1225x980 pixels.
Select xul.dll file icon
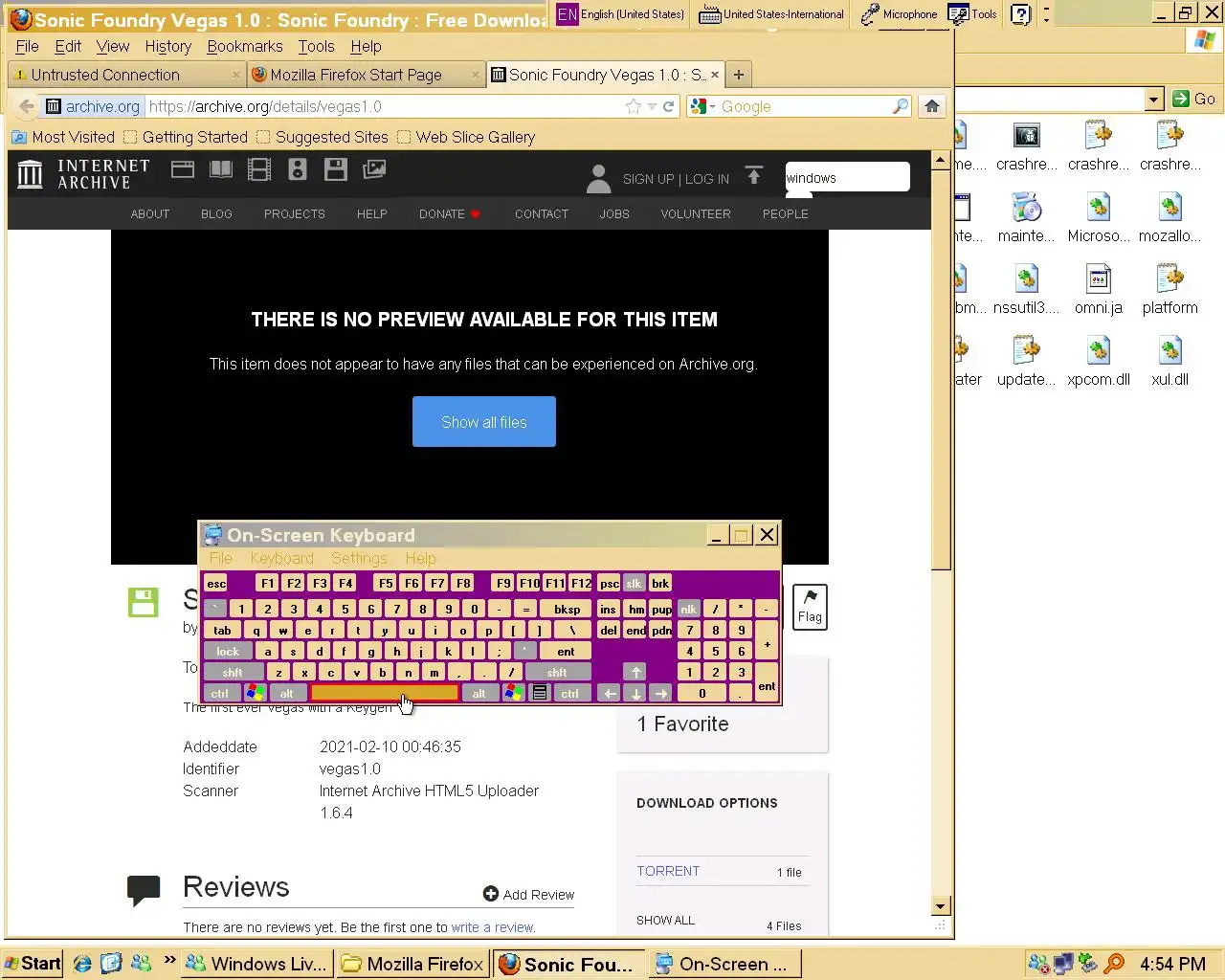pos(1169,351)
